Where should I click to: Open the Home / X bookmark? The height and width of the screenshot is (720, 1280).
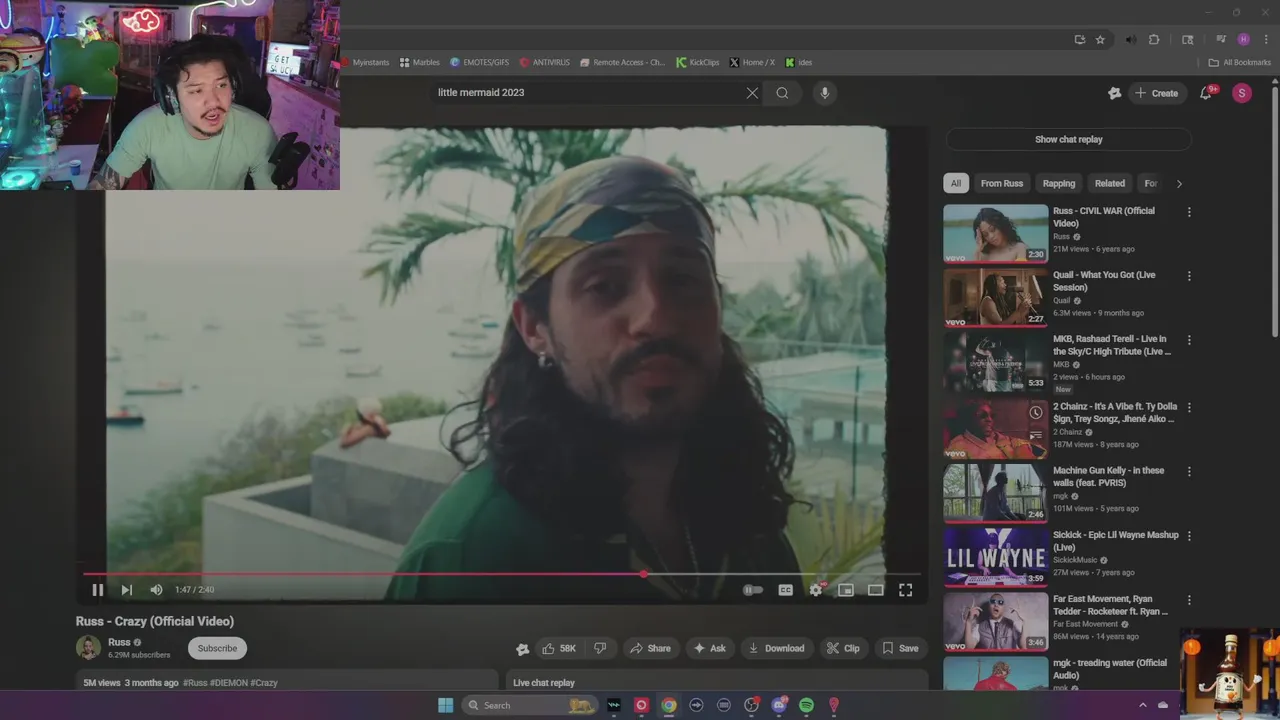pyautogui.click(x=752, y=62)
